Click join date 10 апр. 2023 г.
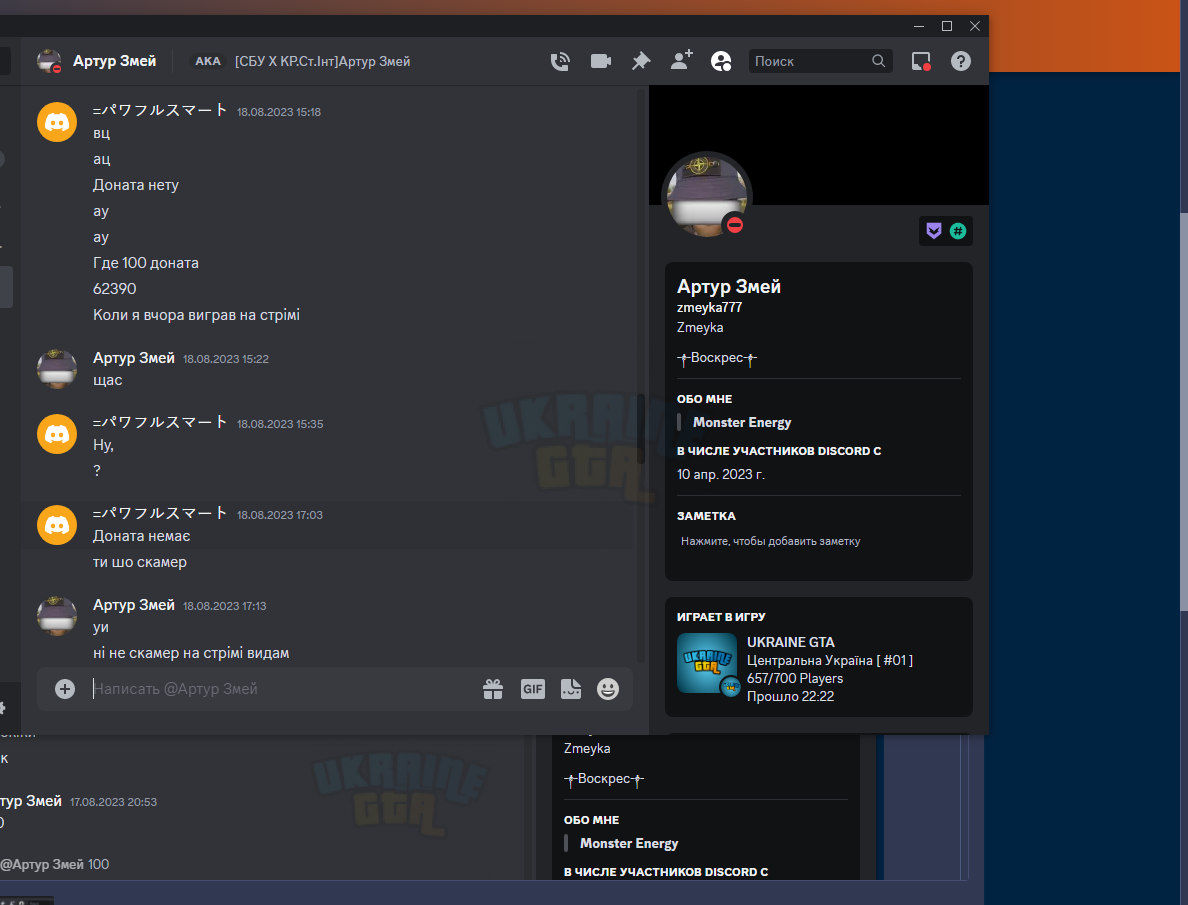This screenshot has width=1188, height=905. (x=721, y=474)
